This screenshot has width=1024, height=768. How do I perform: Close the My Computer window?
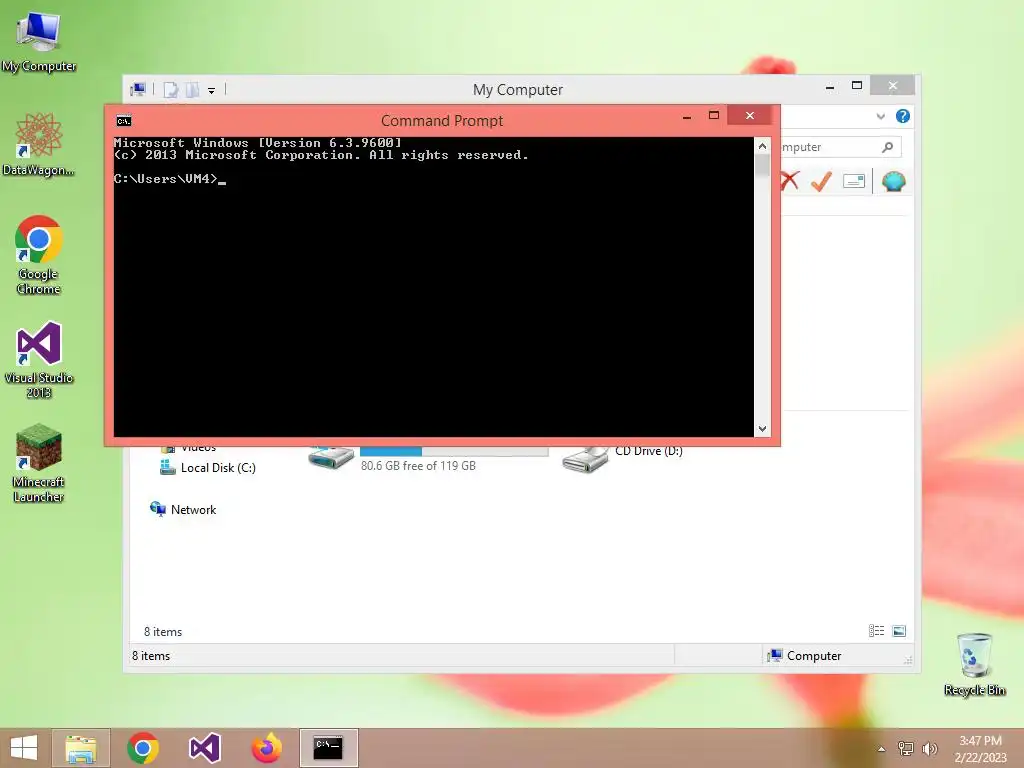pyautogui.click(x=893, y=86)
